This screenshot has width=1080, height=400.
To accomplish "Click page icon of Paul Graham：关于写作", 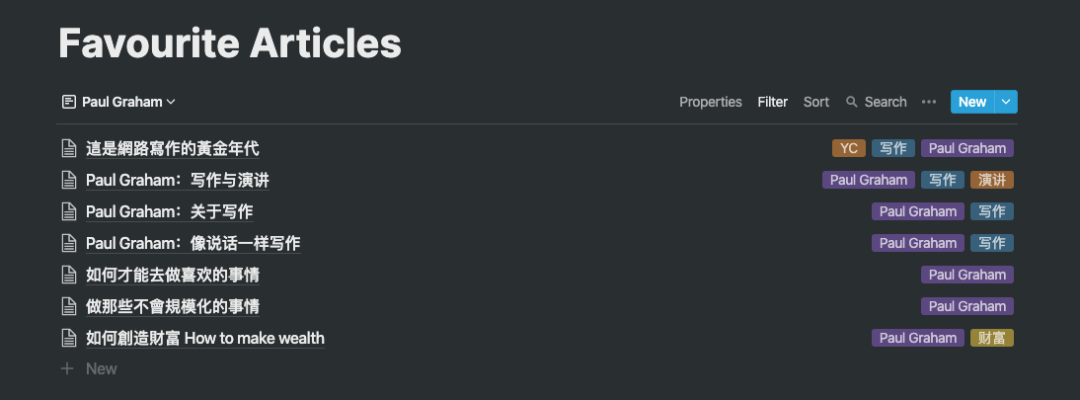I will point(68,211).
